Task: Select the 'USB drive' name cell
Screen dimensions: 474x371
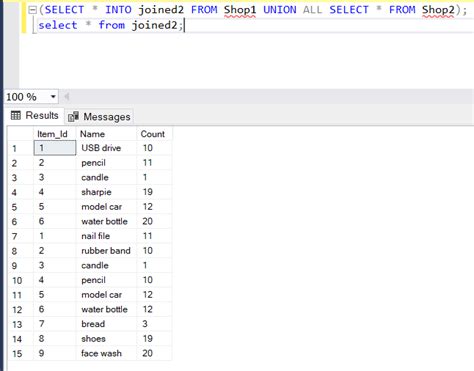Action: click(x=106, y=148)
